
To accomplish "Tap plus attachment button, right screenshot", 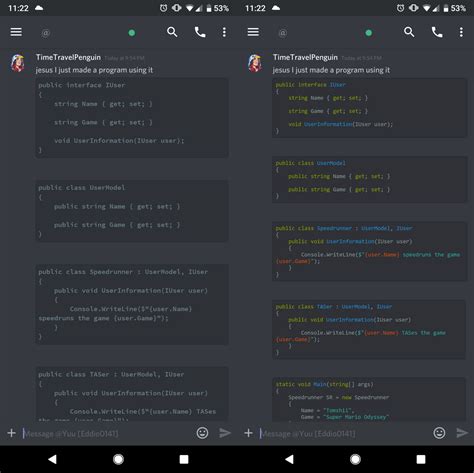I will click(248, 433).
